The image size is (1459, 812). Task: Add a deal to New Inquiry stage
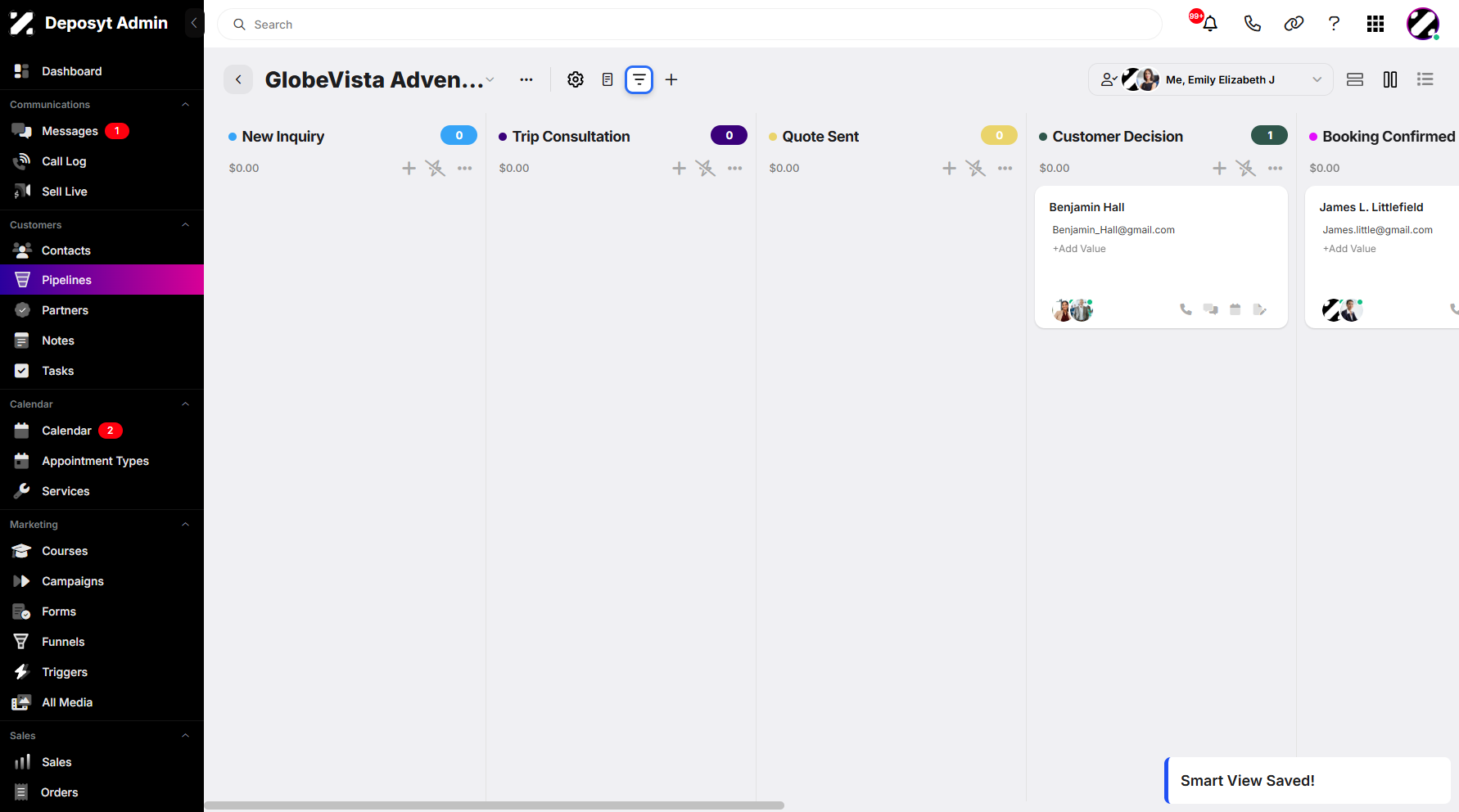(409, 168)
